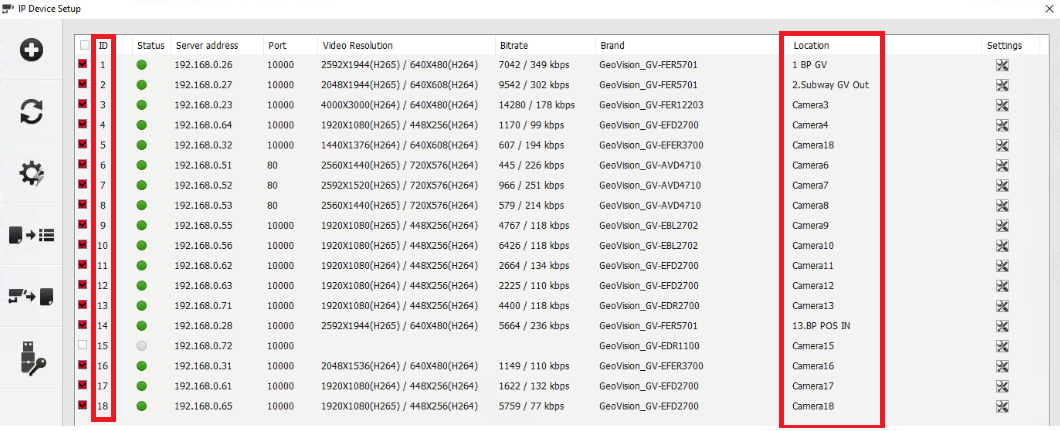Image resolution: width=1060 pixels, height=431 pixels.
Task: Uncheck the checkbox for camera ID 1
Action: (83, 65)
